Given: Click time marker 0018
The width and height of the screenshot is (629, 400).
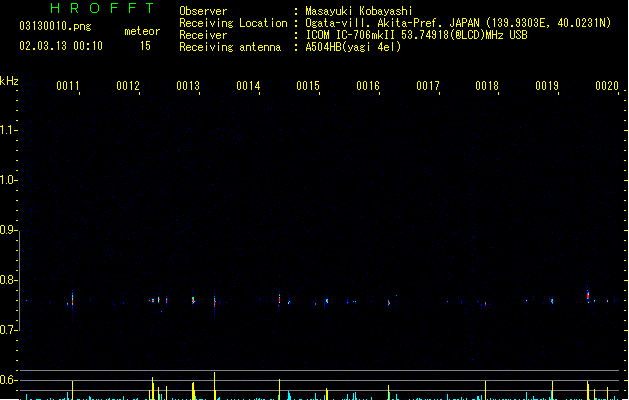Looking at the screenshot, I should pos(487,86).
